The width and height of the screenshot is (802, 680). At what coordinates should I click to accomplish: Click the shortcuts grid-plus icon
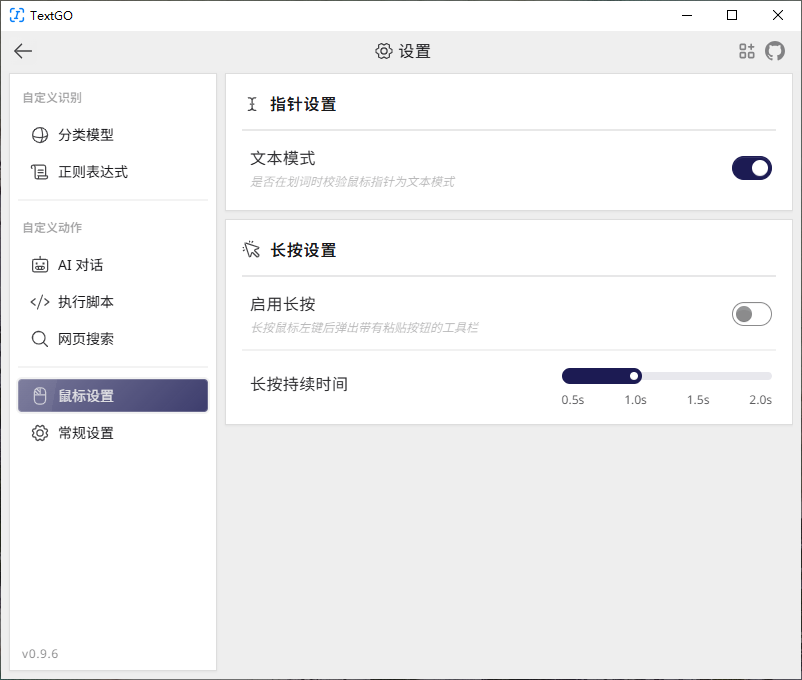(747, 51)
